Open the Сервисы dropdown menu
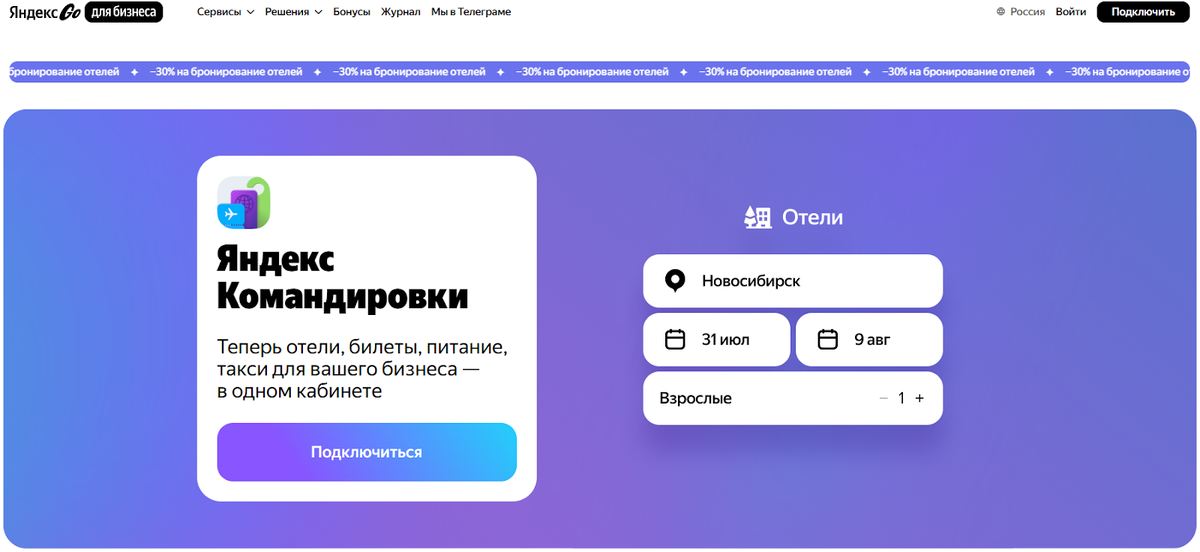This screenshot has height=552, width=1200. (x=225, y=12)
